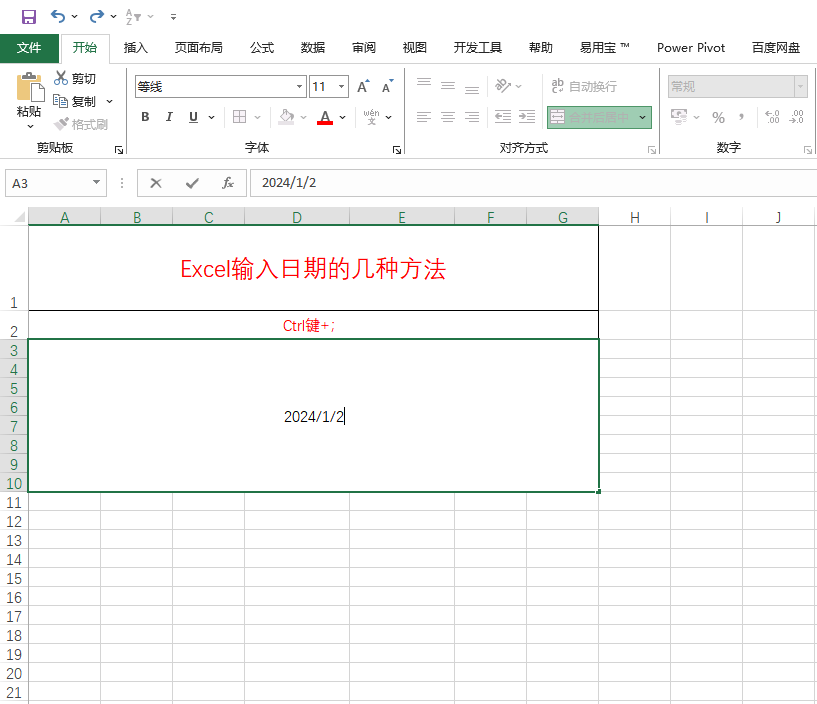Switch to the 页面布局 tab
The width and height of the screenshot is (817, 704).
pyautogui.click(x=199, y=48)
